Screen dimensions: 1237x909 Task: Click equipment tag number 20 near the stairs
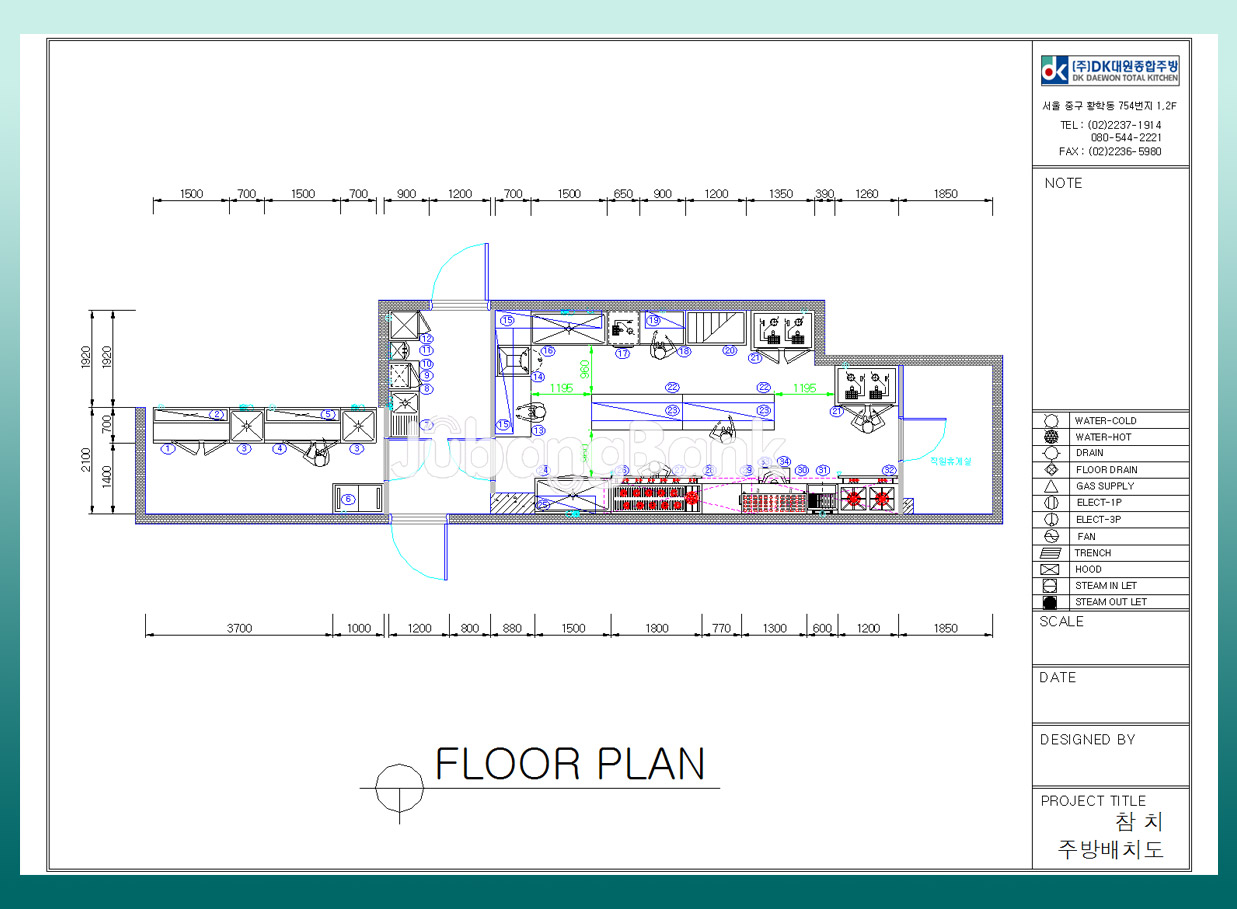tap(729, 351)
